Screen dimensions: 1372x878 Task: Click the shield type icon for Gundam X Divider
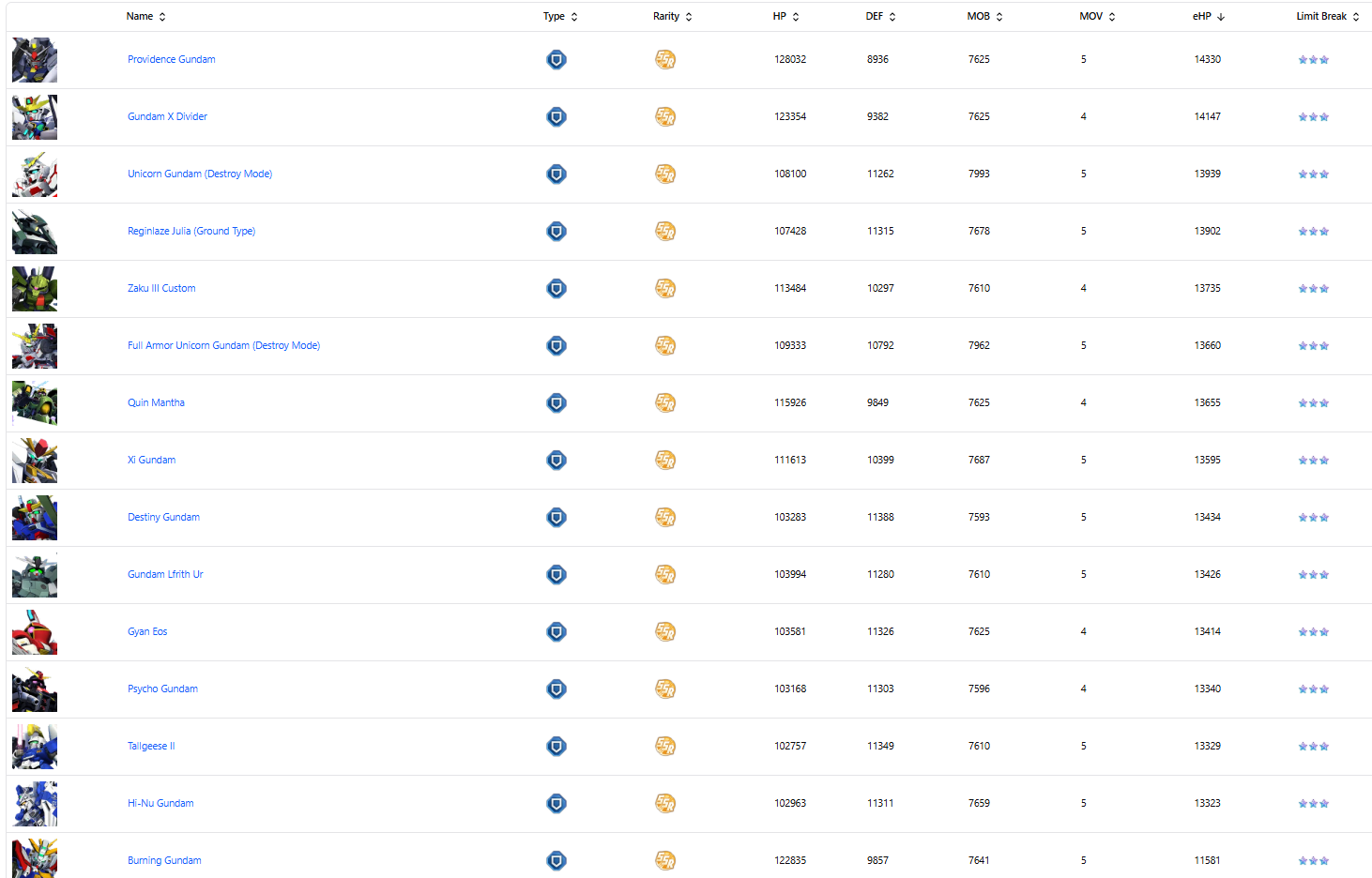pos(556,117)
